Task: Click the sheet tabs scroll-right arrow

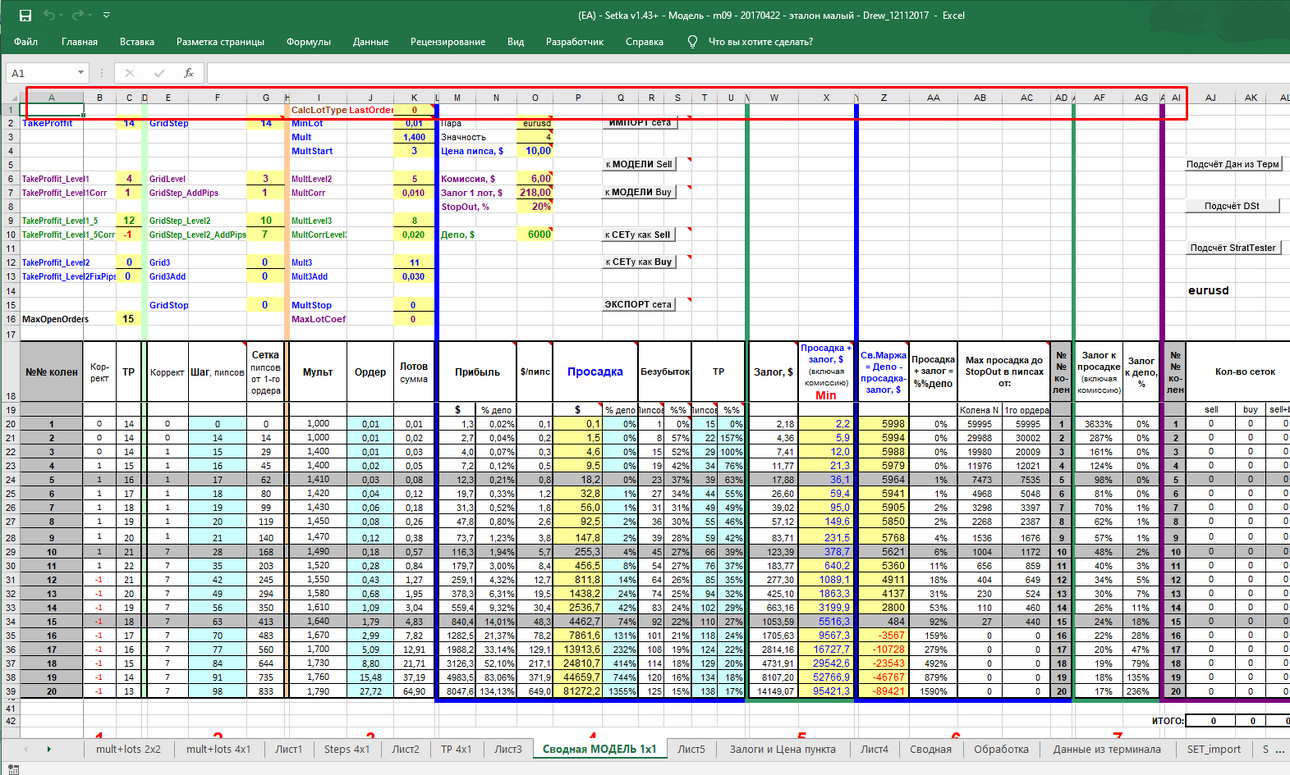Action: click(x=49, y=748)
